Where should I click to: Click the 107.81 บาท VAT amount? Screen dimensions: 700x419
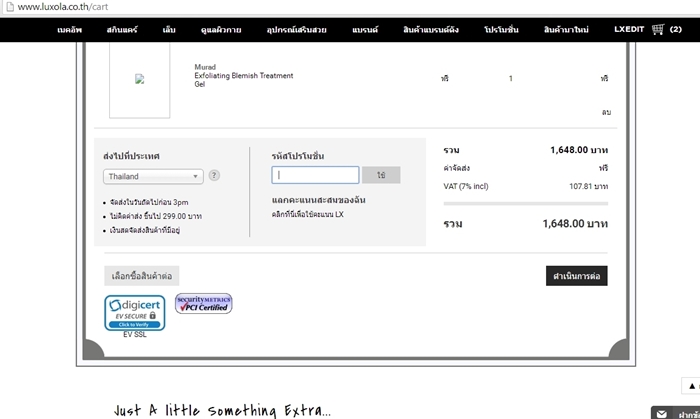click(588, 186)
